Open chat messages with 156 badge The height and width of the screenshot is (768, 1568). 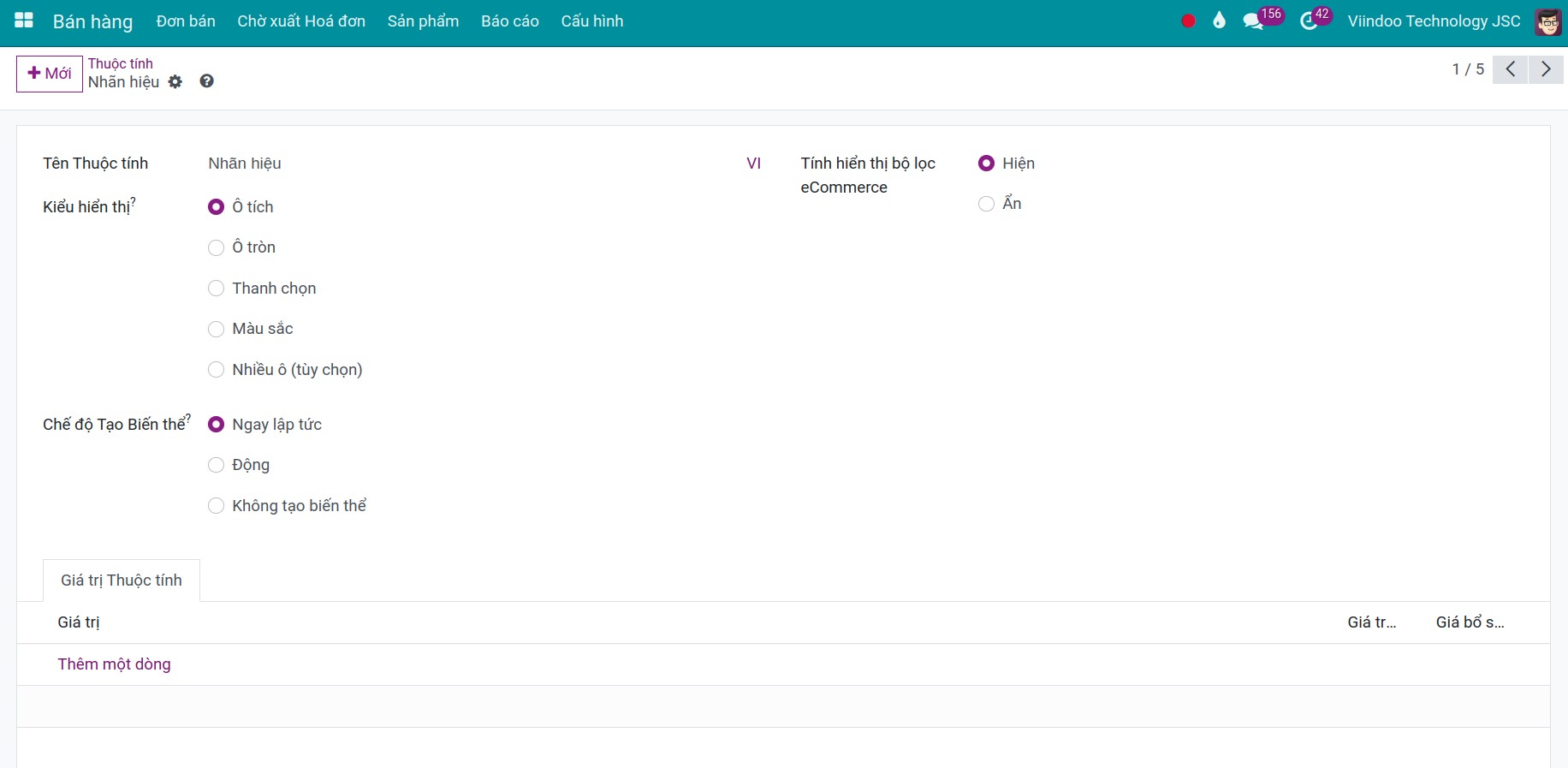click(x=1262, y=20)
